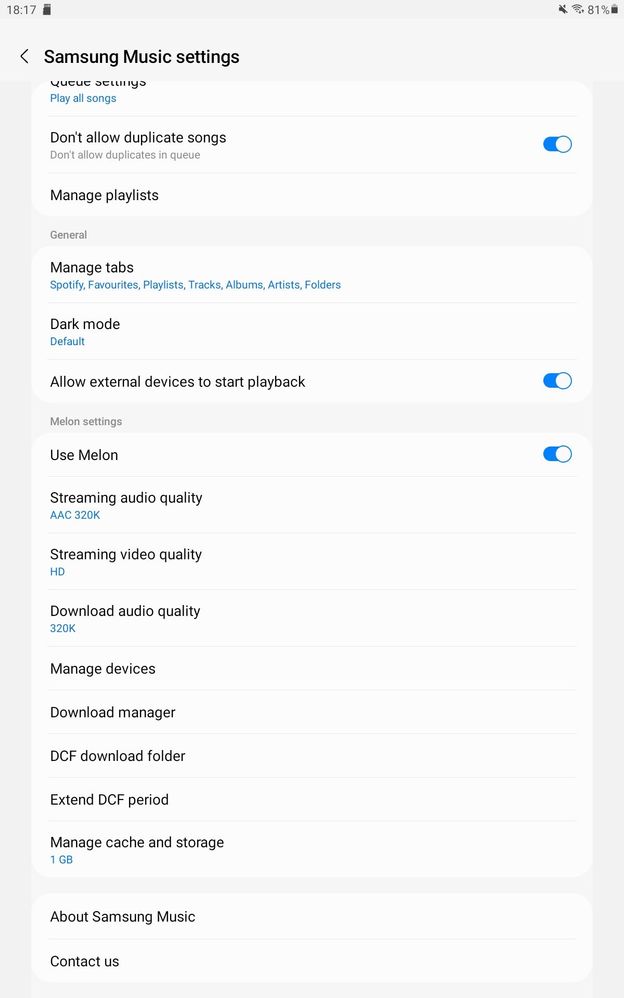Viewport: 624px width, 998px height.
Task: Change Streaming audio quality AAC 320K
Action: click(x=312, y=505)
